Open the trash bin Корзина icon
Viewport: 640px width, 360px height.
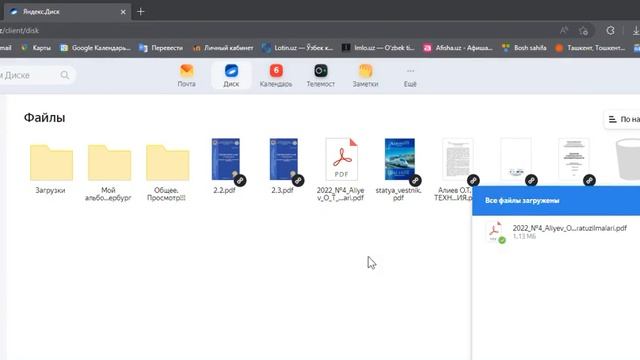(x=629, y=159)
